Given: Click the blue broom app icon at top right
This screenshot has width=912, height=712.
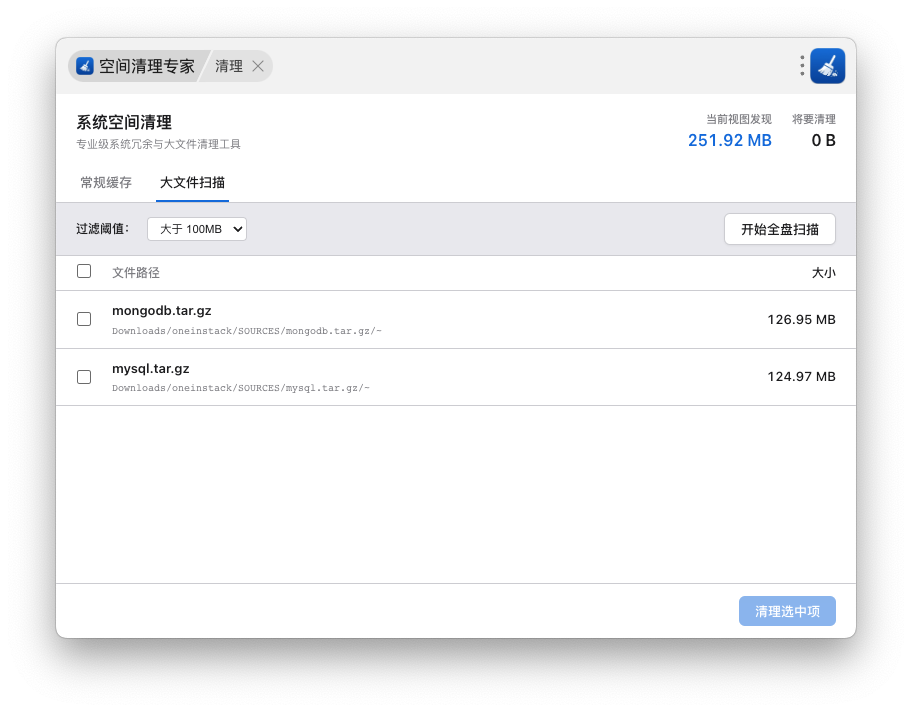Looking at the screenshot, I should click(x=827, y=66).
